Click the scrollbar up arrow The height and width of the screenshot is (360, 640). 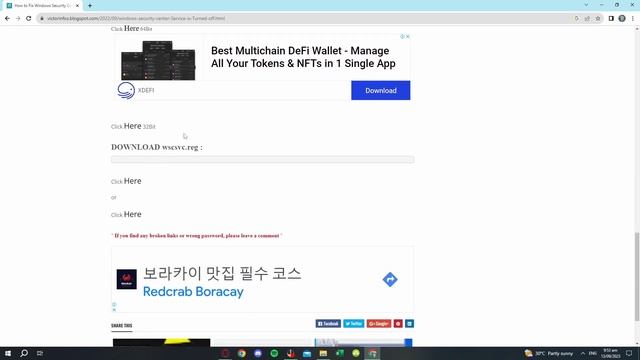pyautogui.click(x=637, y=29)
